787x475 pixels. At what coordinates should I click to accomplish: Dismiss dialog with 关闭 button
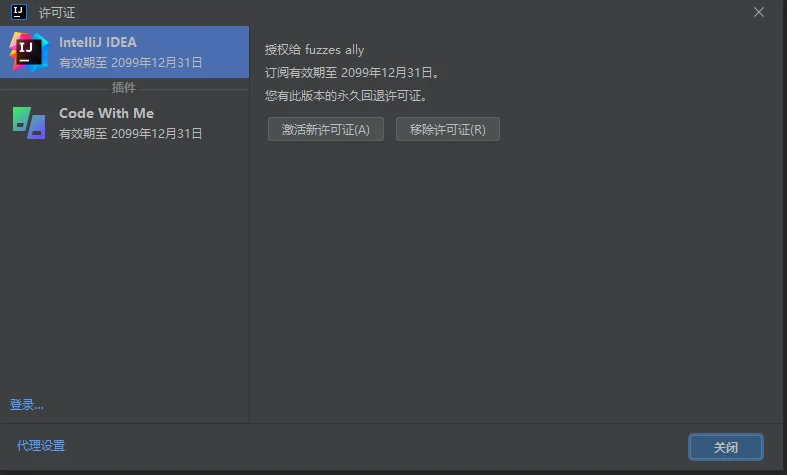point(726,447)
